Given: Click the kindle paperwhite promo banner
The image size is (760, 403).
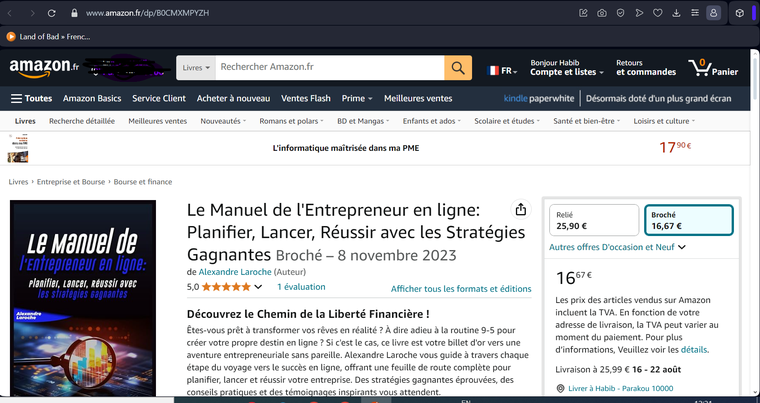Looking at the screenshot, I should click(x=618, y=98).
